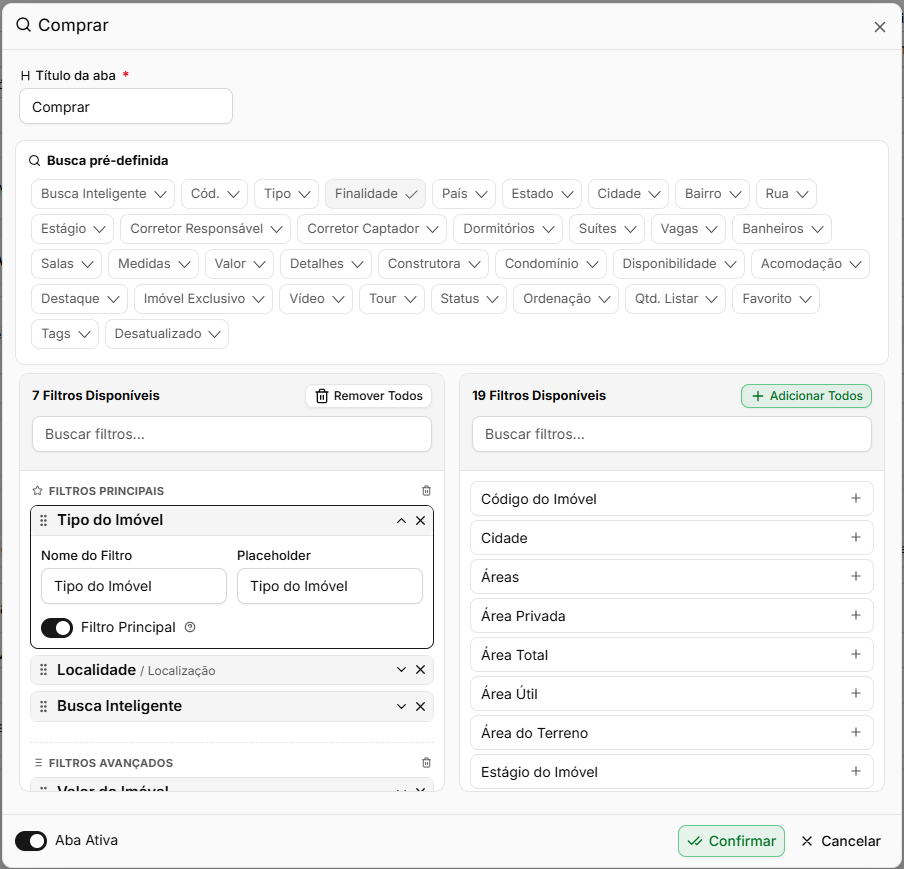Screen dimensions: 904x869
Task: Remove the Localidade filter
Action: point(420,669)
